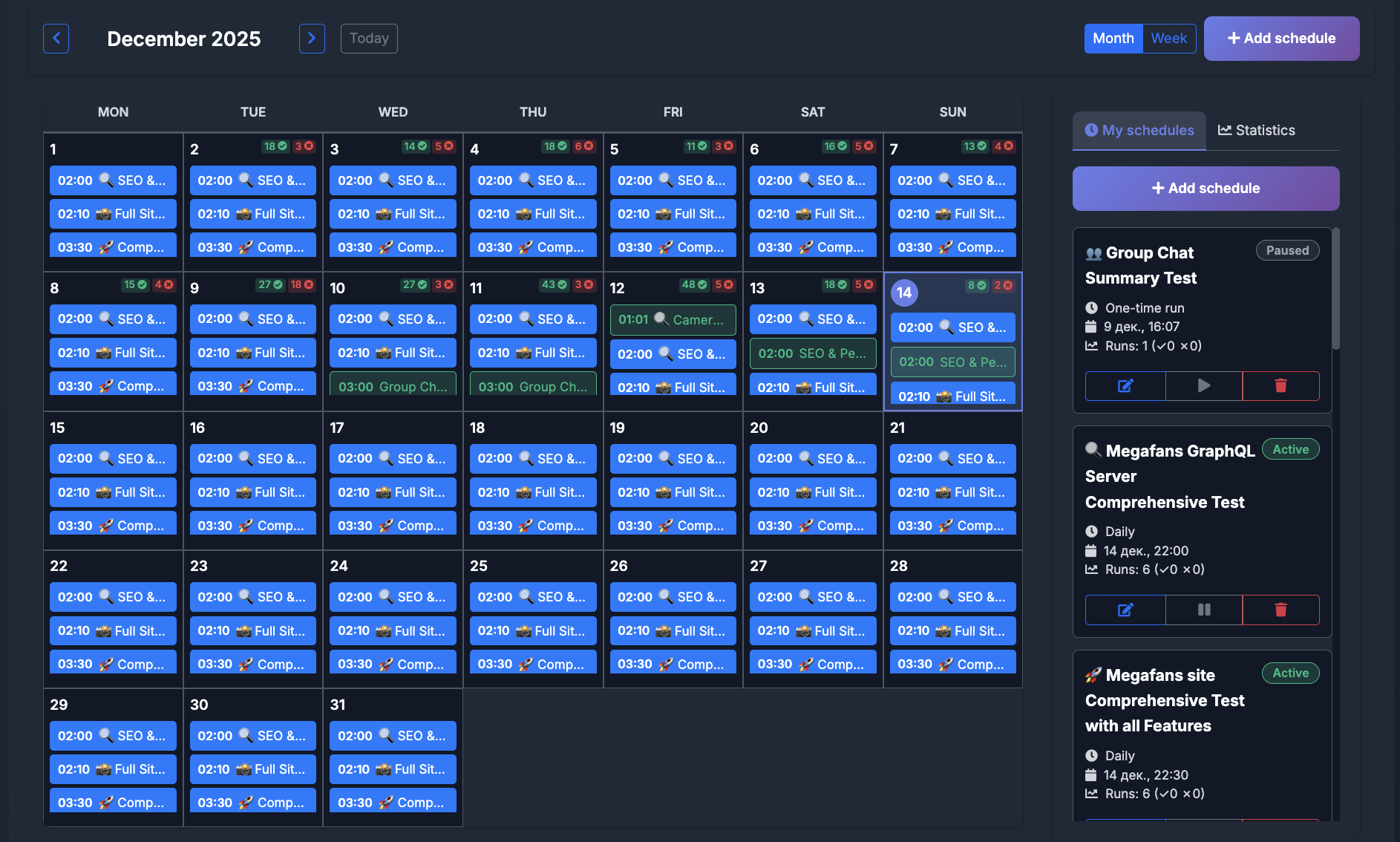Resume the paused Group Chat schedule via play icon
Image resolution: width=1400 pixels, height=842 pixels.
(1203, 385)
